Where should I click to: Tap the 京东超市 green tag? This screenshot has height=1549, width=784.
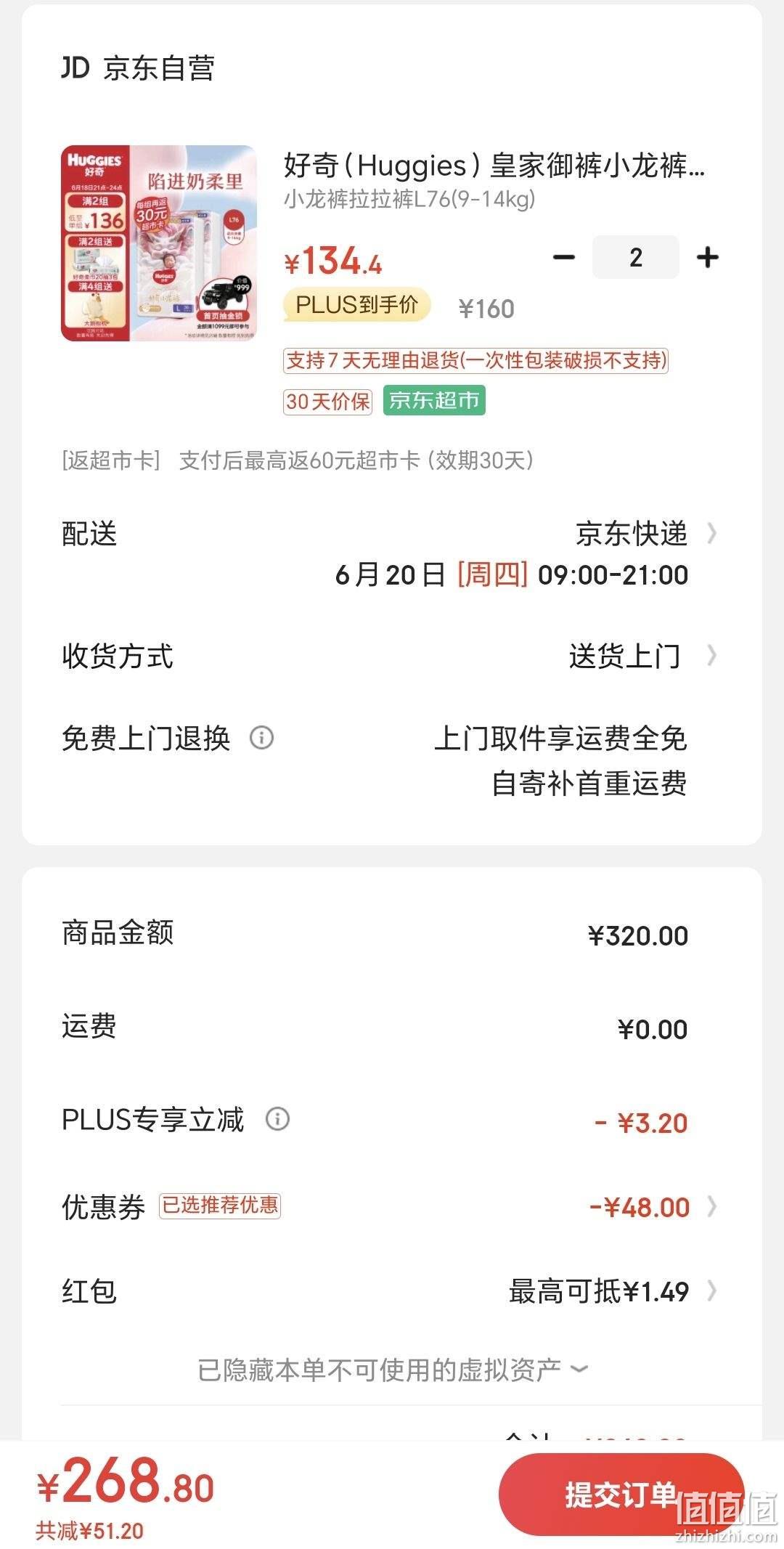pyautogui.click(x=434, y=401)
